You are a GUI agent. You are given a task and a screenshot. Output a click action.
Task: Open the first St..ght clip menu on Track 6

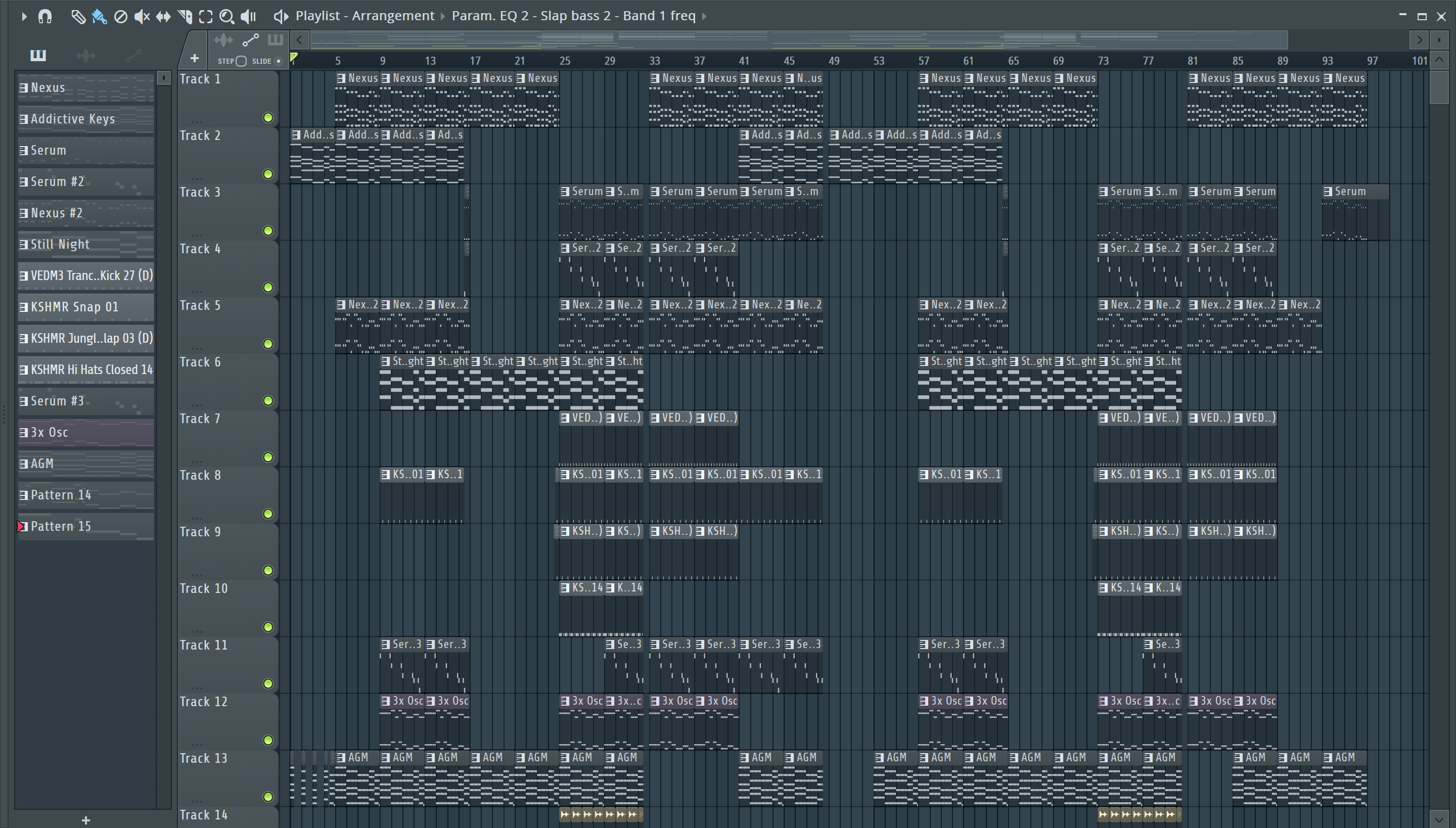[x=386, y=361]
